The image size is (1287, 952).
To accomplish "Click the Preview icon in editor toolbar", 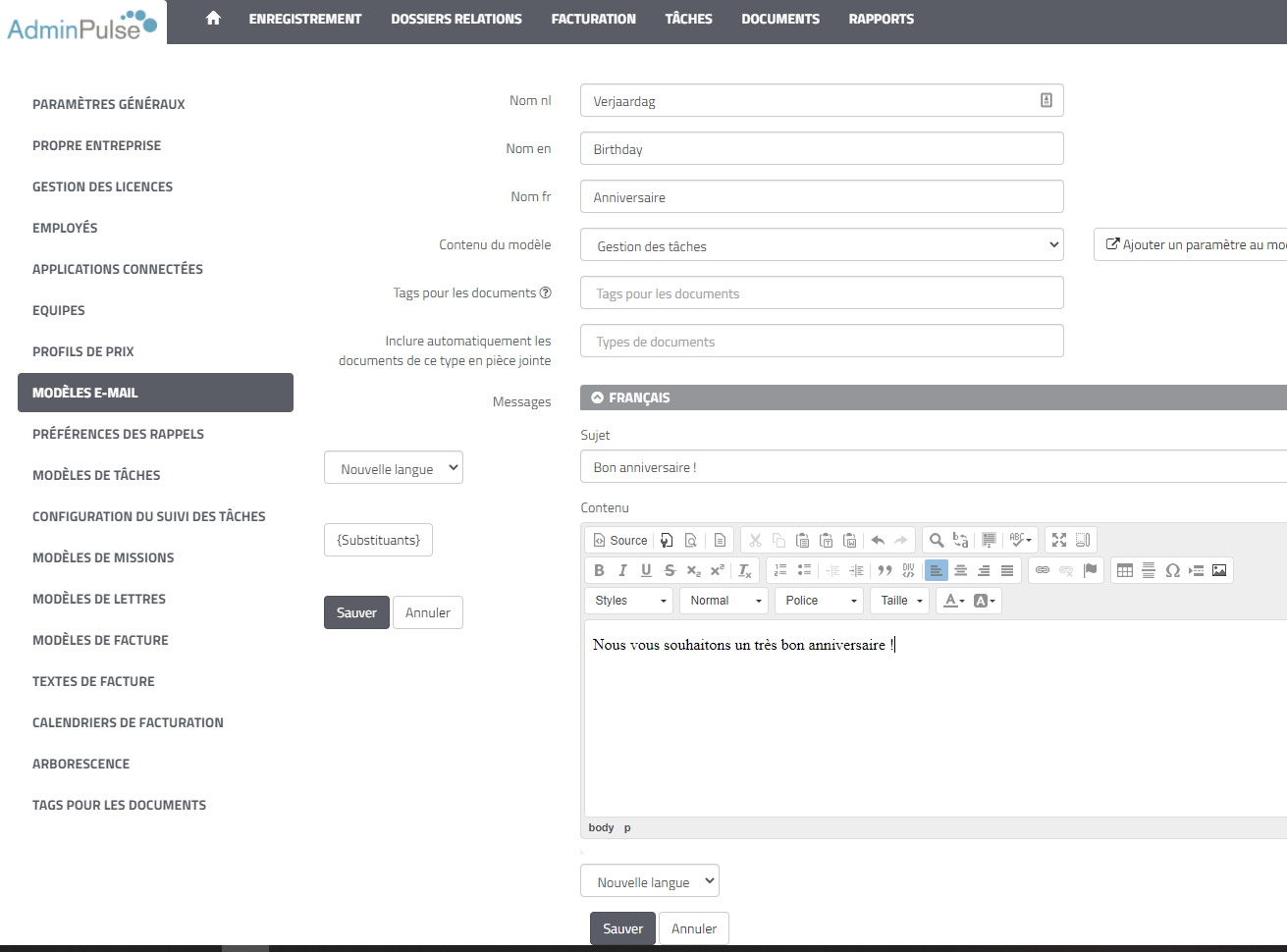I will pos(691,540).
